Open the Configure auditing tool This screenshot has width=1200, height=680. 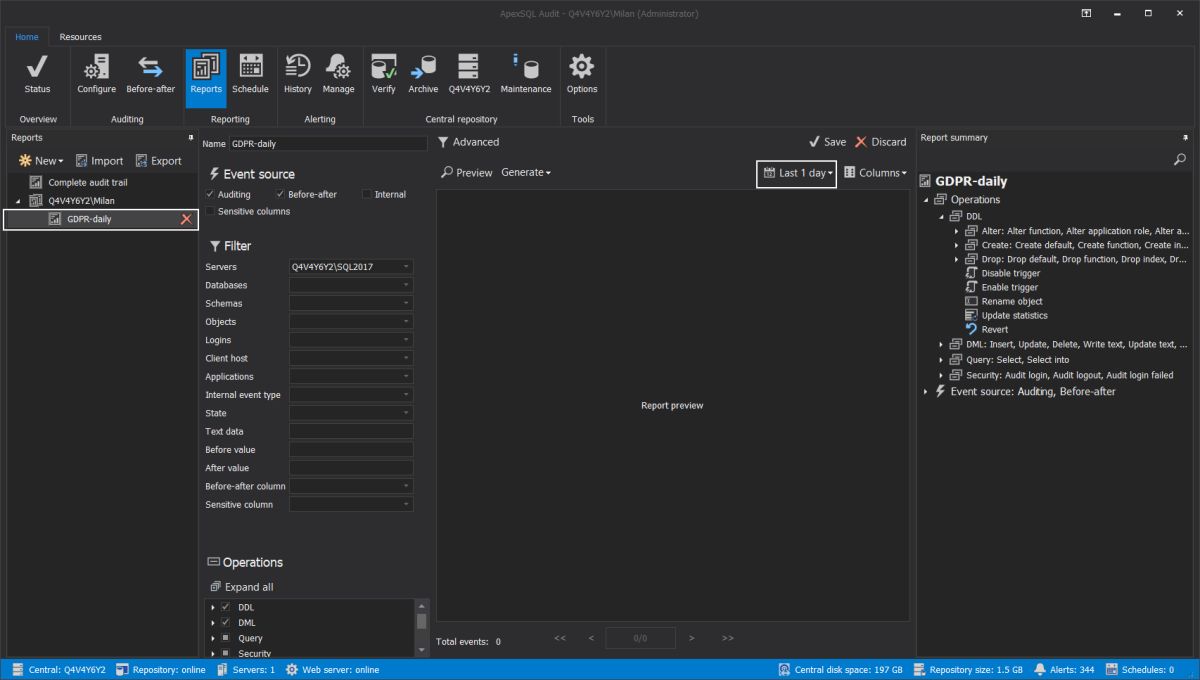point(96,75)
